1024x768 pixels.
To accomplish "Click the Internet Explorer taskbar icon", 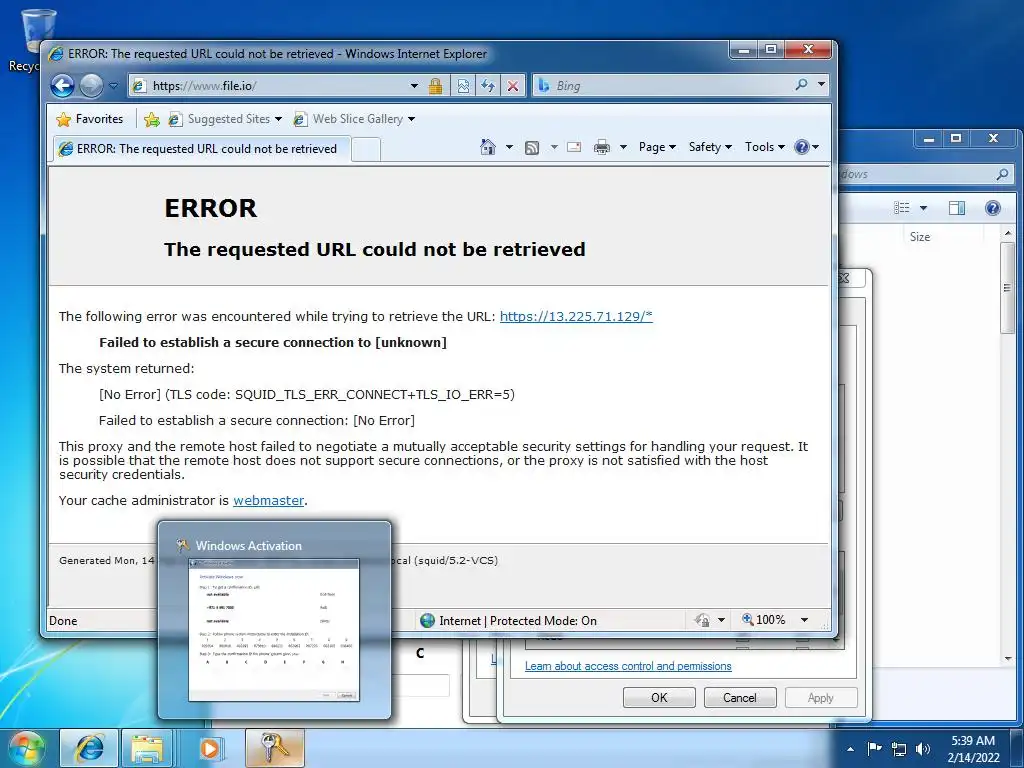I will [x=89, y=748].
